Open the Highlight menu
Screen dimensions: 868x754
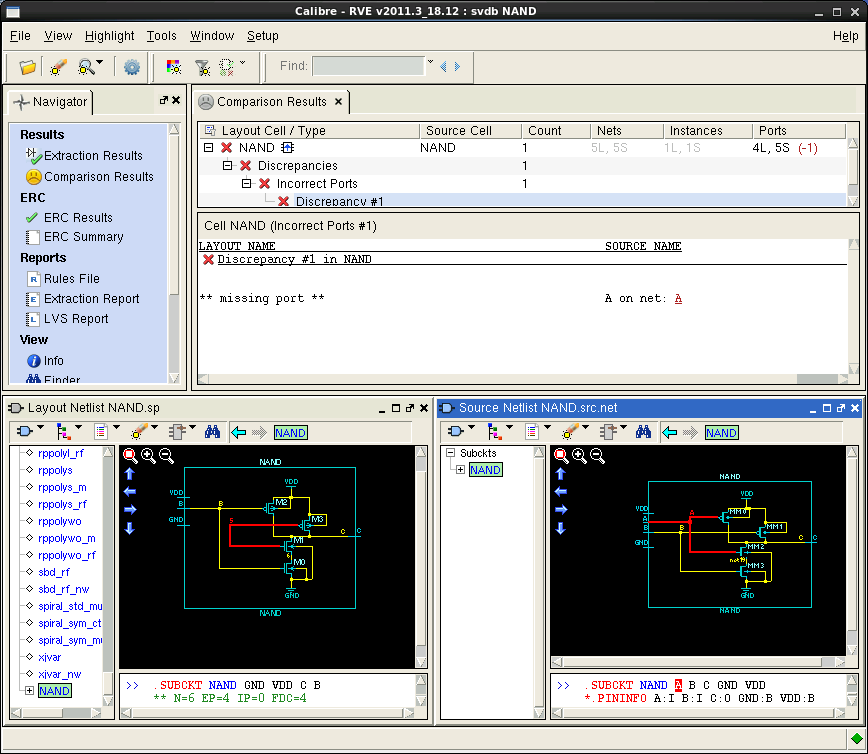click(x=109, y=36)
